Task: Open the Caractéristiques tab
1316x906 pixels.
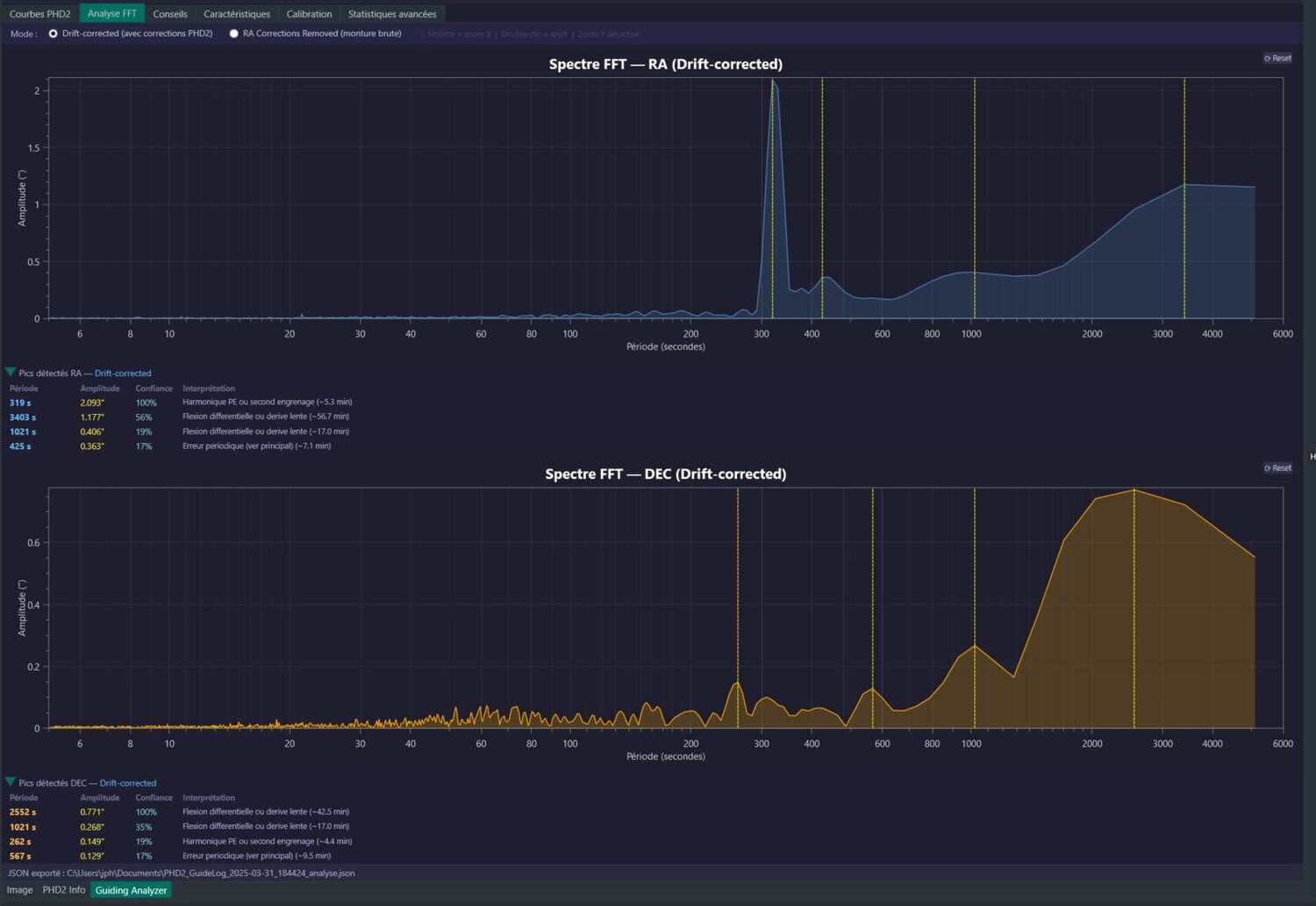Action: [x=237, y=13]
